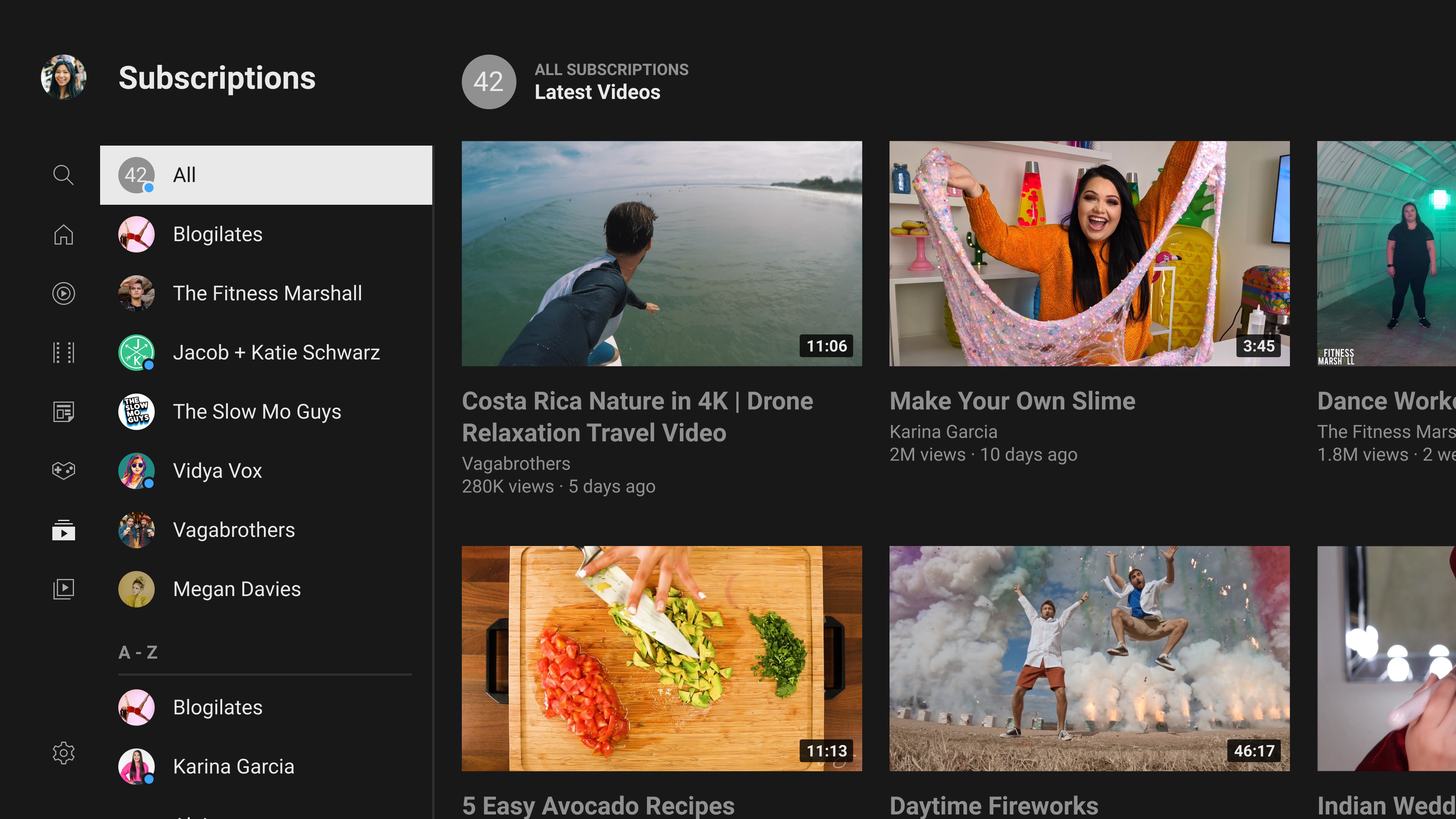Open Settings from the sidebar gear
The width and height of the screenshot is (1456, 819).
63,752
